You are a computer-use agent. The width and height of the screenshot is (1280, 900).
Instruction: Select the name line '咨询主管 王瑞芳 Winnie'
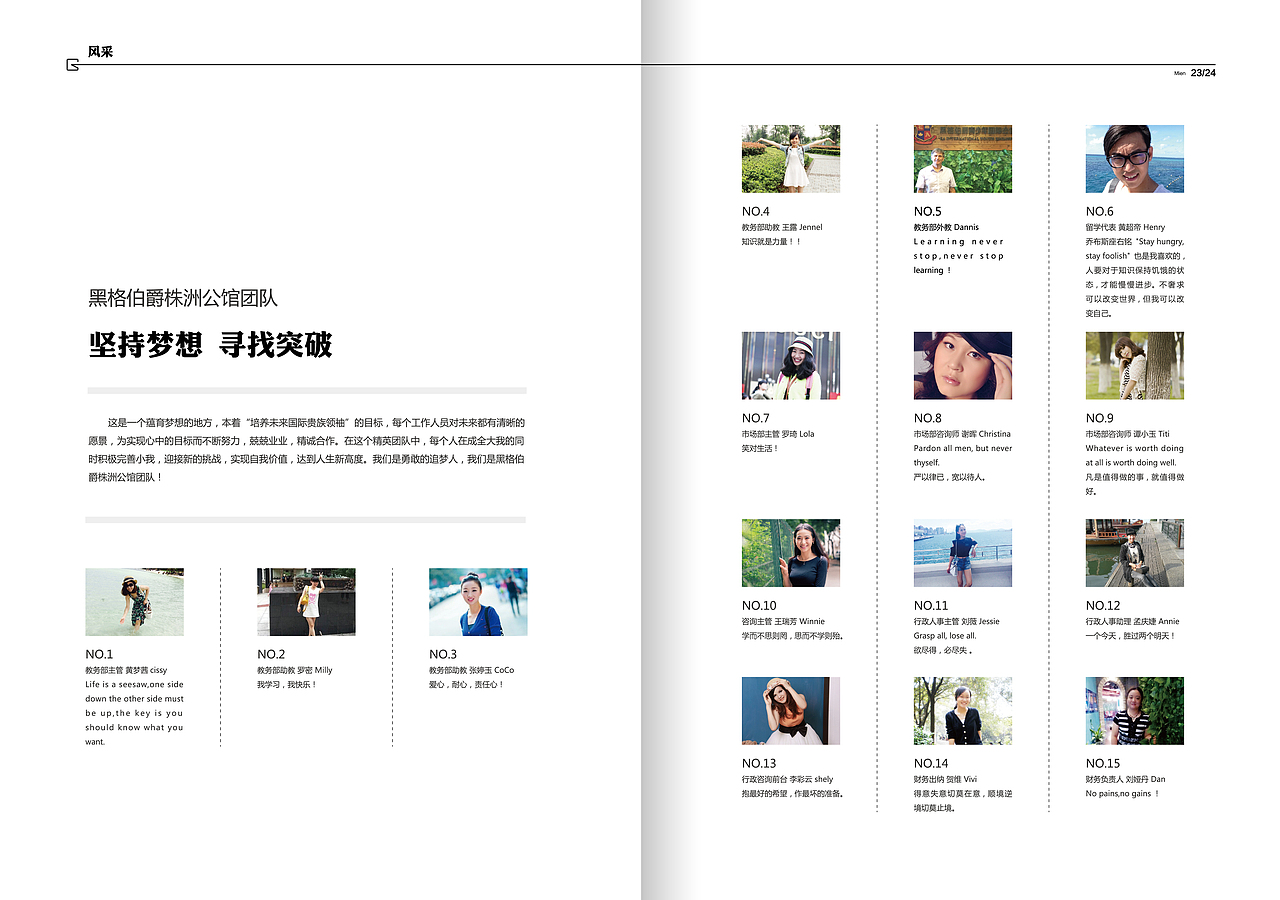click(x=783, y=621)
